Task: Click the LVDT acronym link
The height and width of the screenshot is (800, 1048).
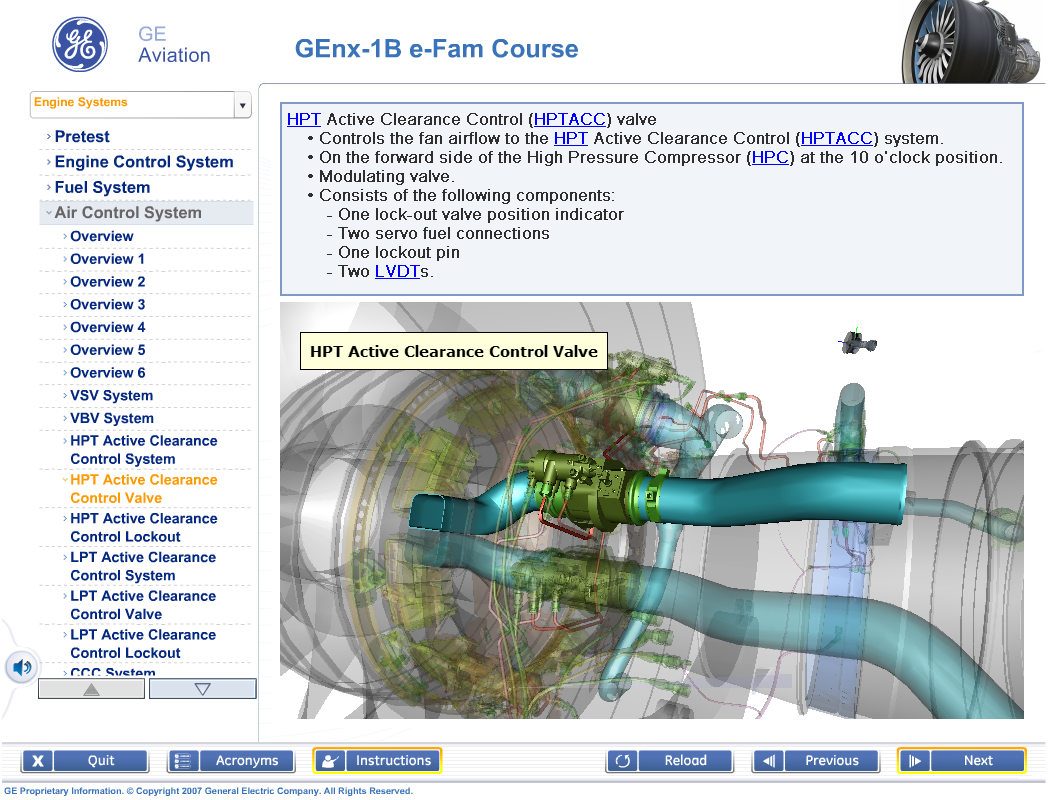Action: 397,271
